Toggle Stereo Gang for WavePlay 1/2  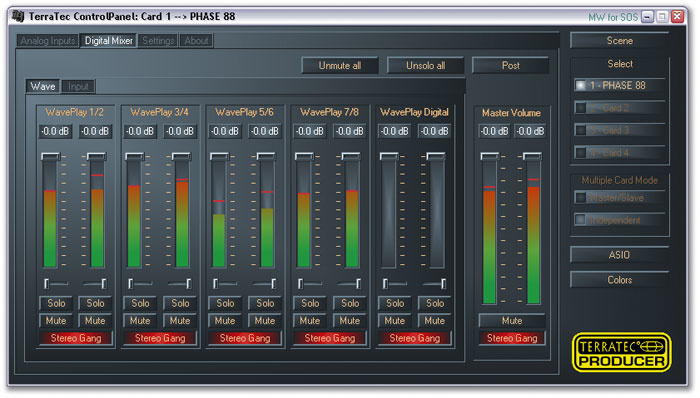pos(76,338)
